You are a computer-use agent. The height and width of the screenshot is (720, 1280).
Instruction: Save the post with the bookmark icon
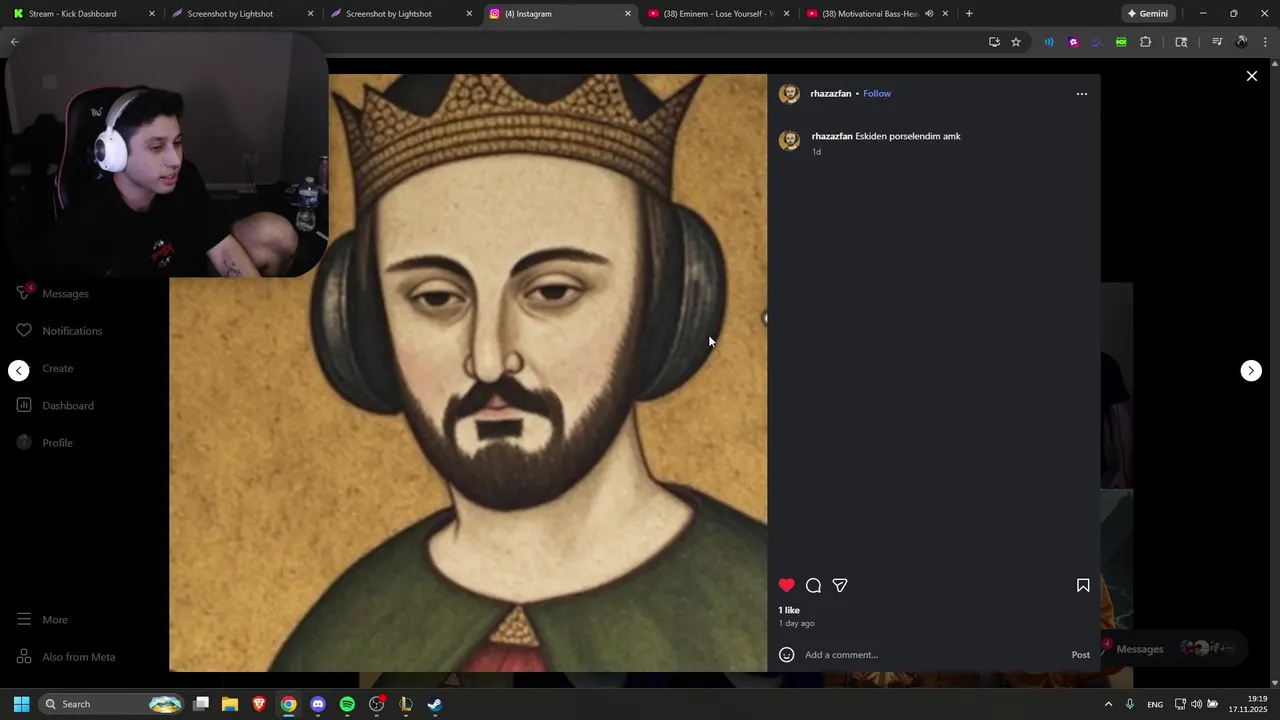click(1083, 585)
